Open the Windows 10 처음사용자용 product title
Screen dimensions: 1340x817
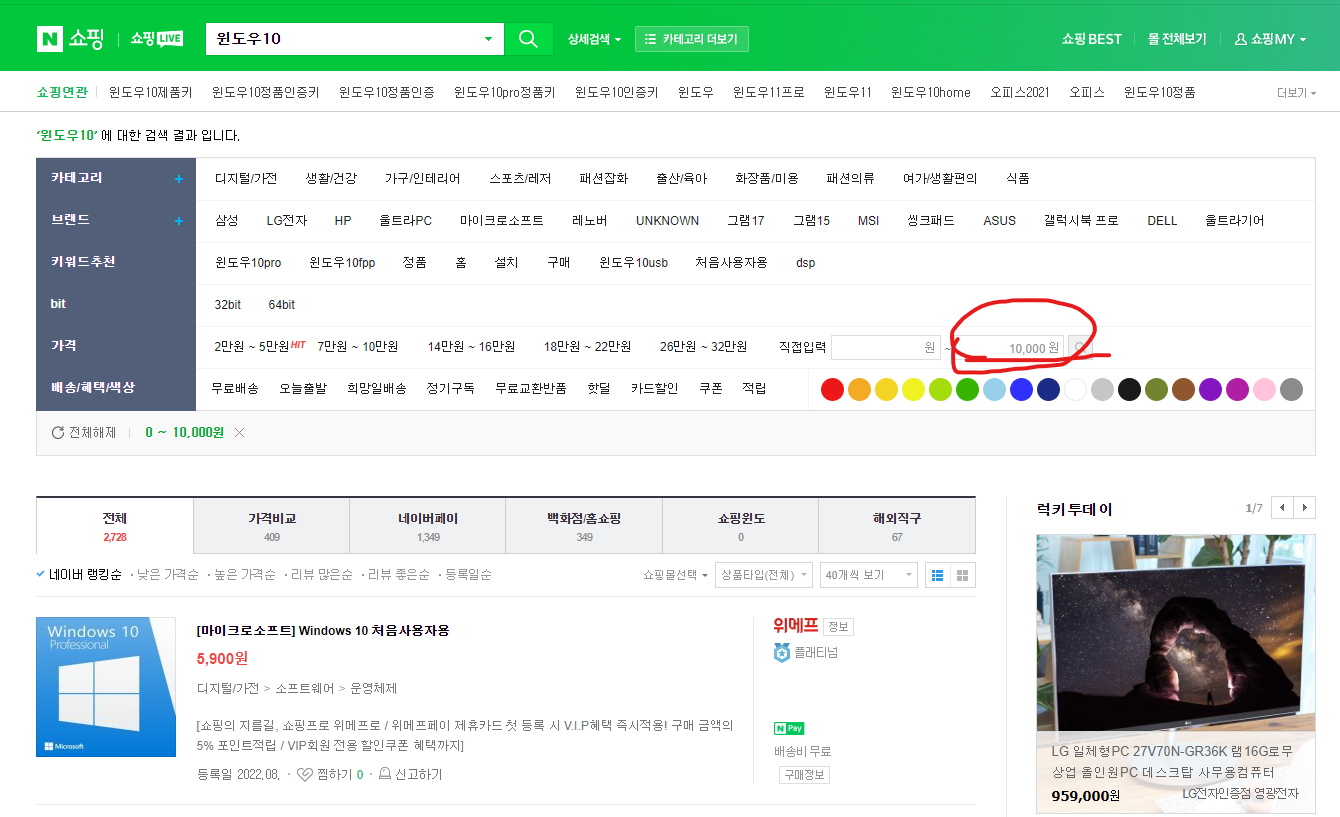[324, 631]
